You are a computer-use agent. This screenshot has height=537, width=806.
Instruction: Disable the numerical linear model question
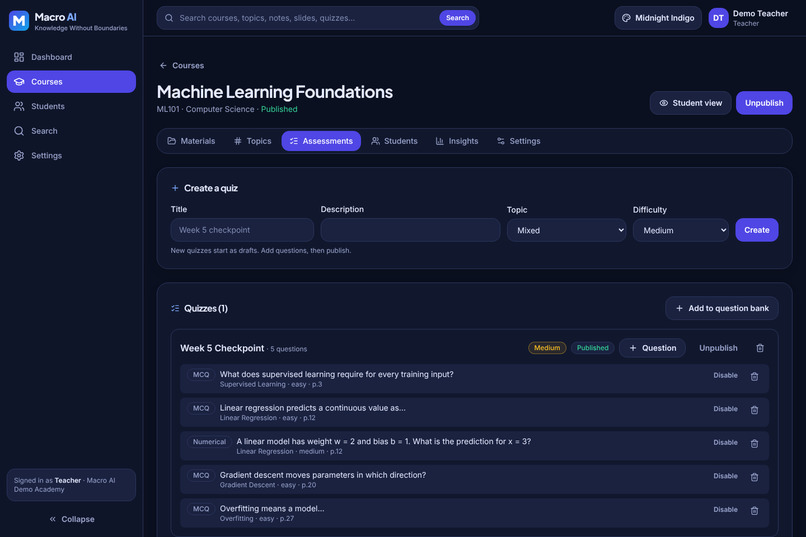[725, 442]
